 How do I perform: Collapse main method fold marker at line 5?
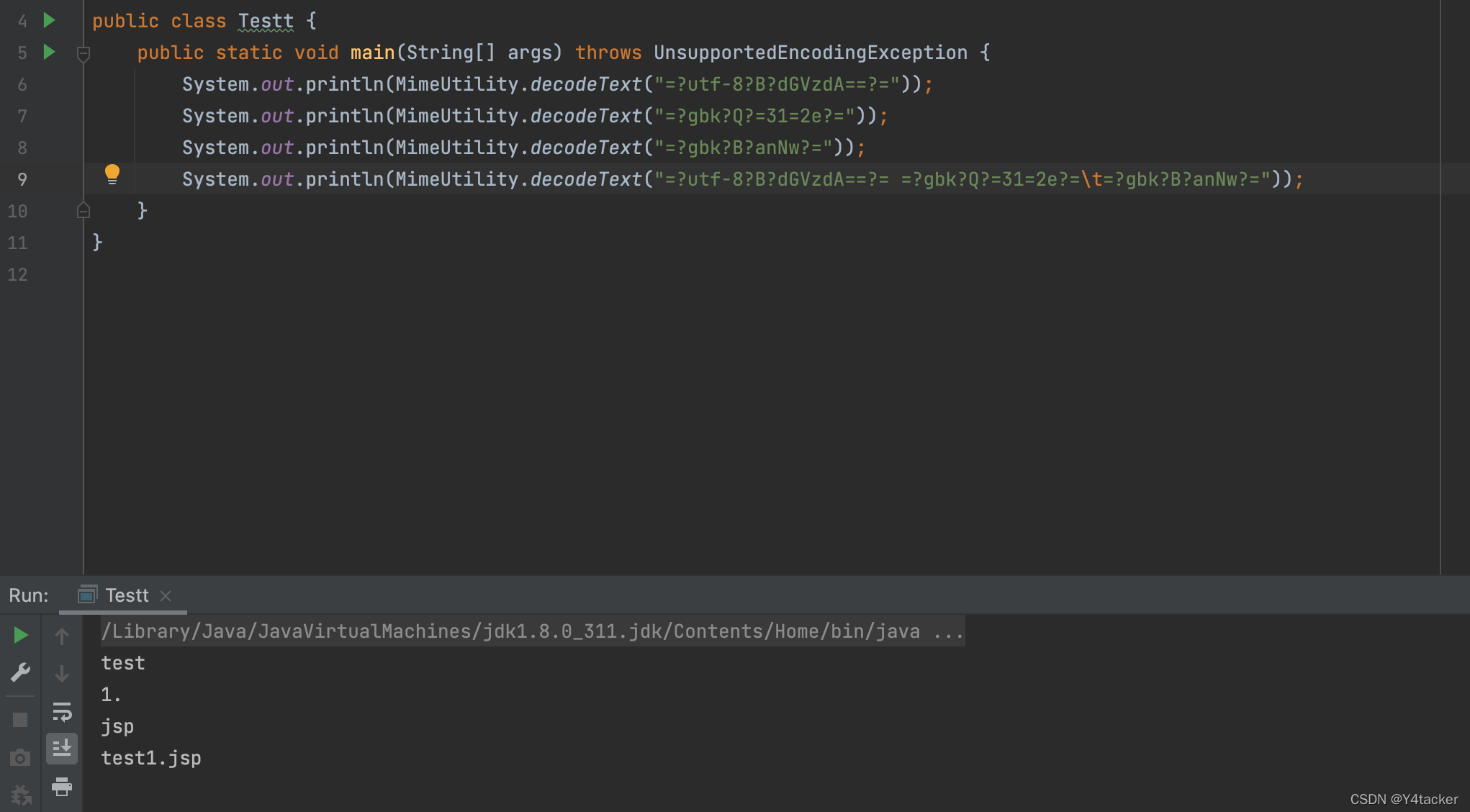pos(84,53)
